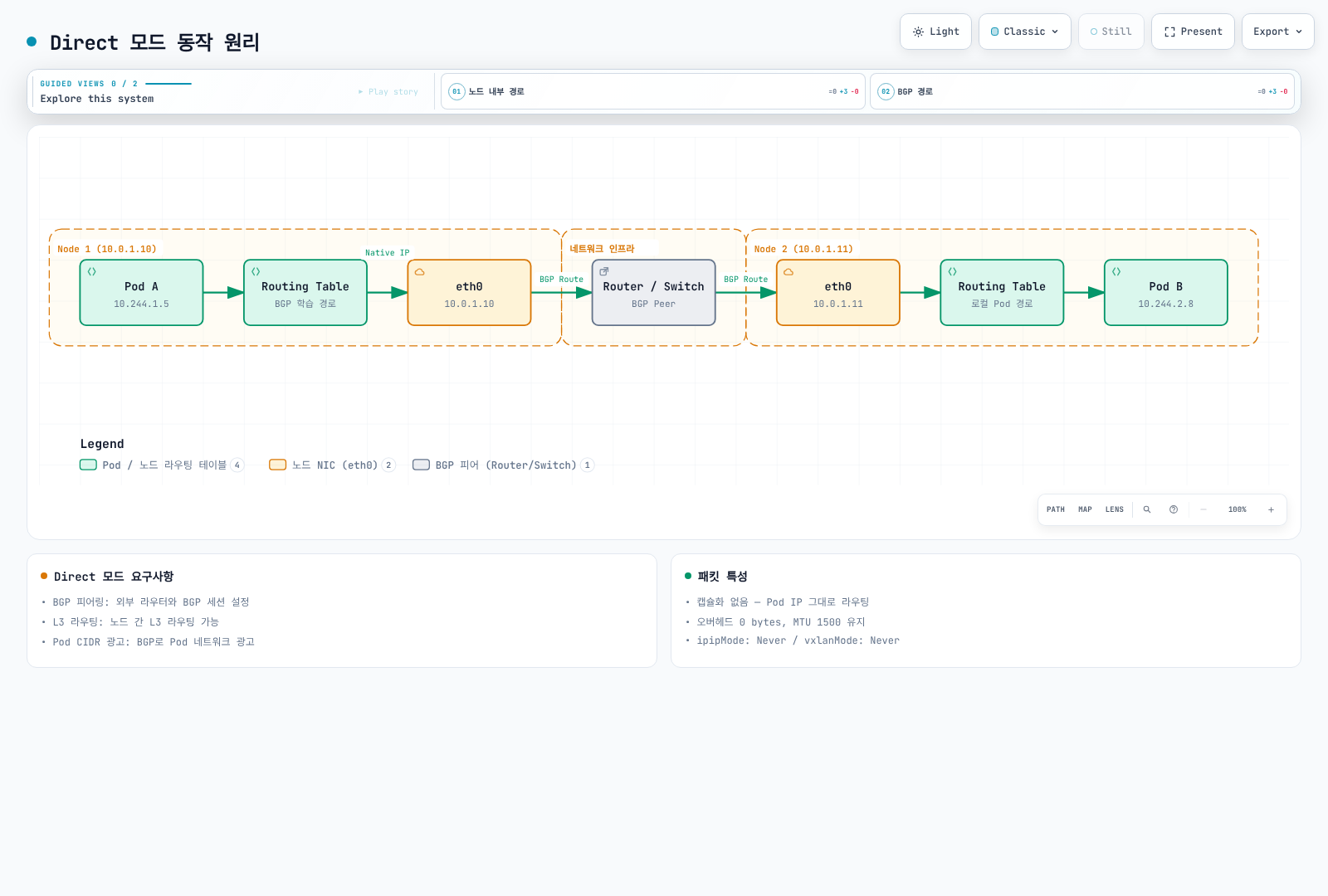Viewport: 1328px width, 896px height.
Task: Select the eth0 10.0.1.11 node
Action: point(838,293)
